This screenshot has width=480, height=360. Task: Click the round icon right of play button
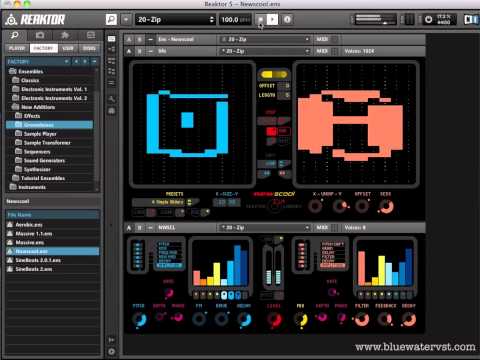tap(287, 19)
